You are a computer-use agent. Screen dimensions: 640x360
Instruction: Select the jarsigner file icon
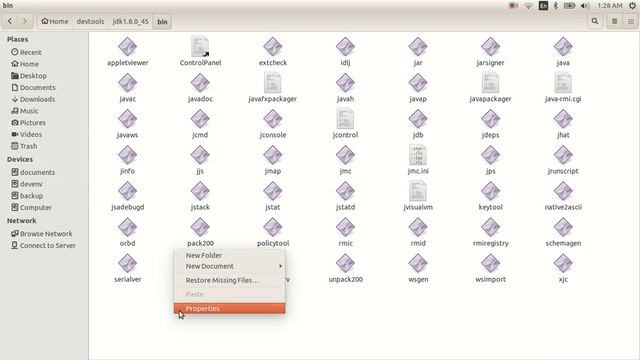490,47
